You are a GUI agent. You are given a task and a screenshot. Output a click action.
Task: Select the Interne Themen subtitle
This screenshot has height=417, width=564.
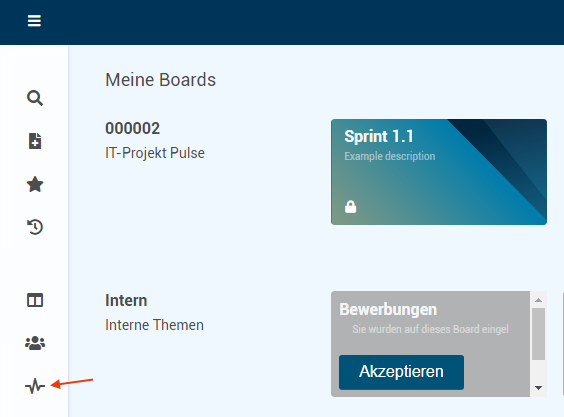point(154,325)
